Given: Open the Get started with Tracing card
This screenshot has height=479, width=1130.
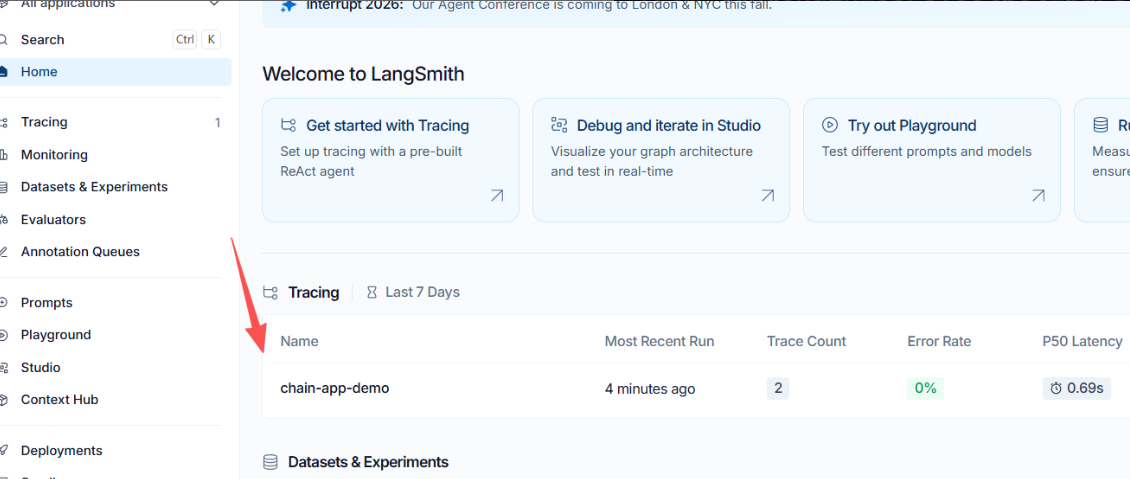Looking at the screenshot, I should point(391,160).
